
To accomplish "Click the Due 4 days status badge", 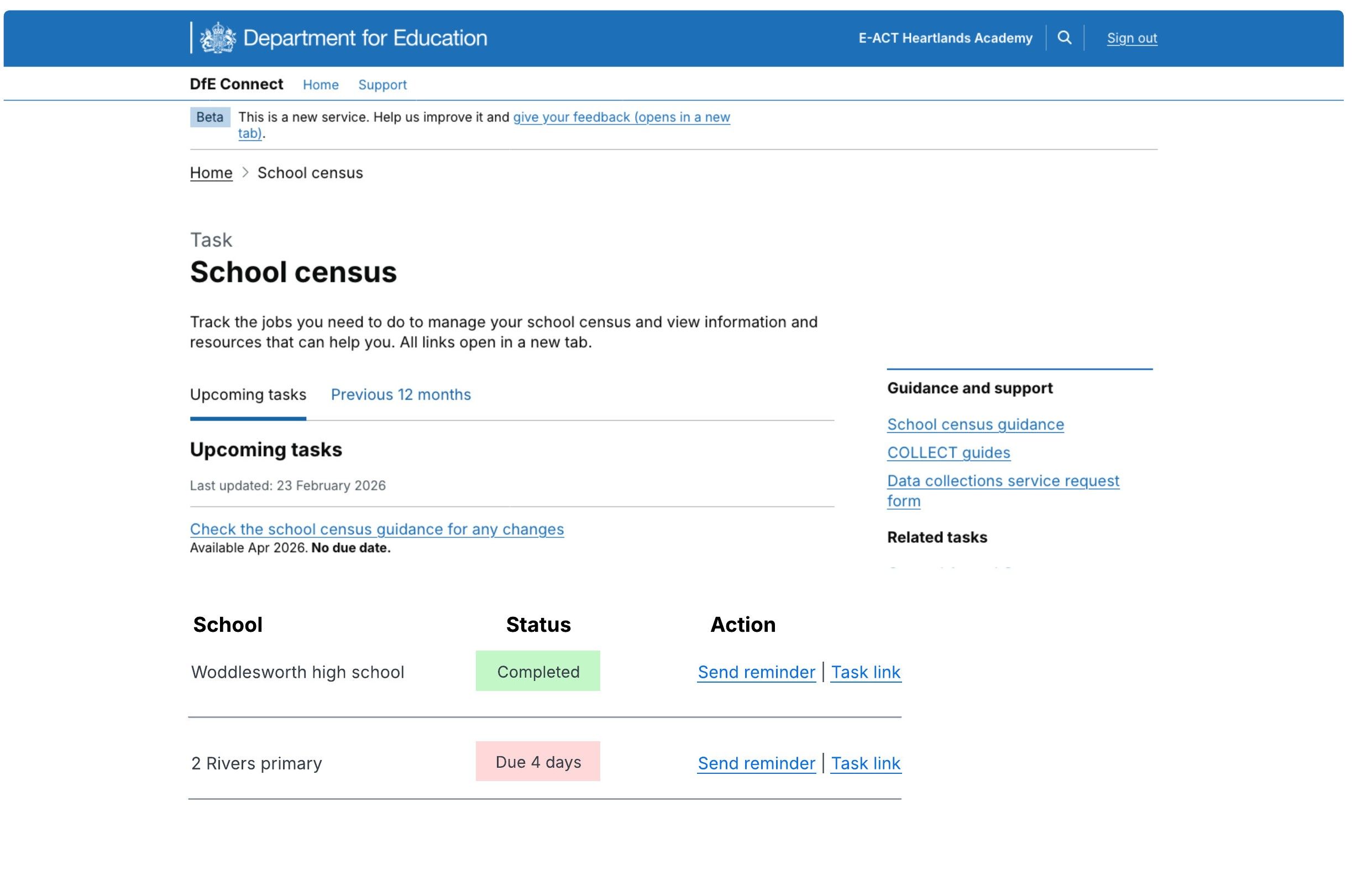I will coord(538,762).
